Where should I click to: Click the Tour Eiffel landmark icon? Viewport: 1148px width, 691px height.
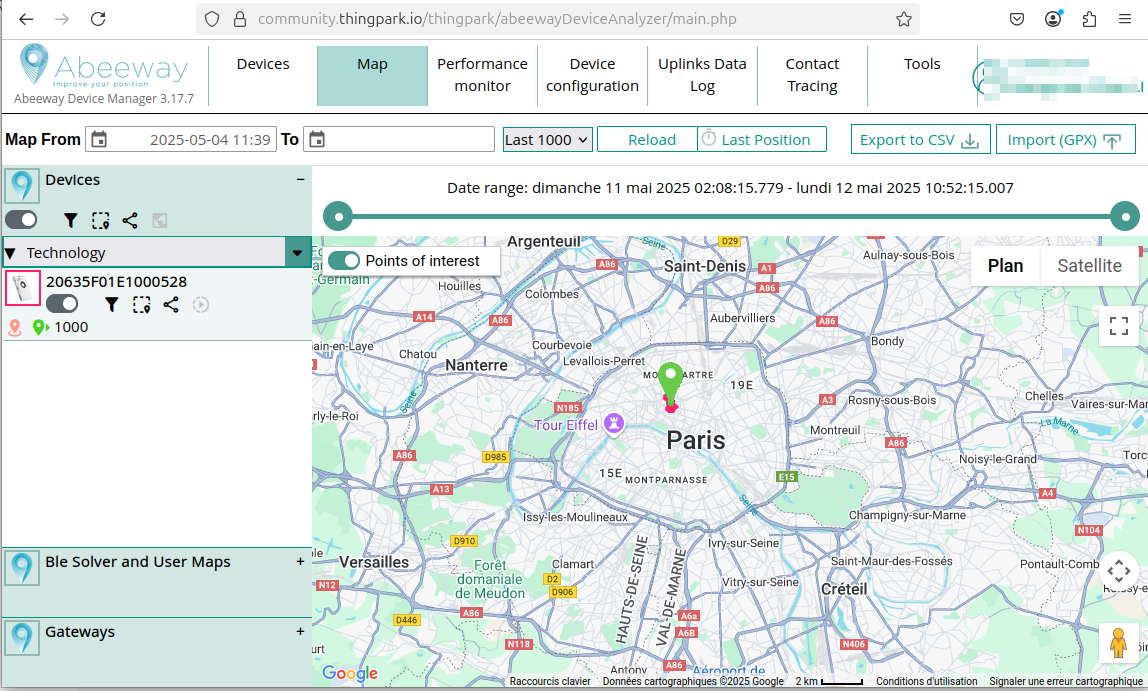(614, 423)
